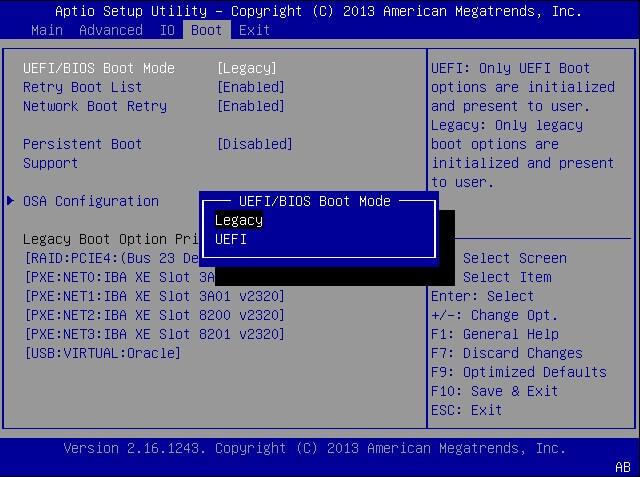Select Legacy in the boot mode popup
The width and height of the screenshot is (640, 477).
239,220
